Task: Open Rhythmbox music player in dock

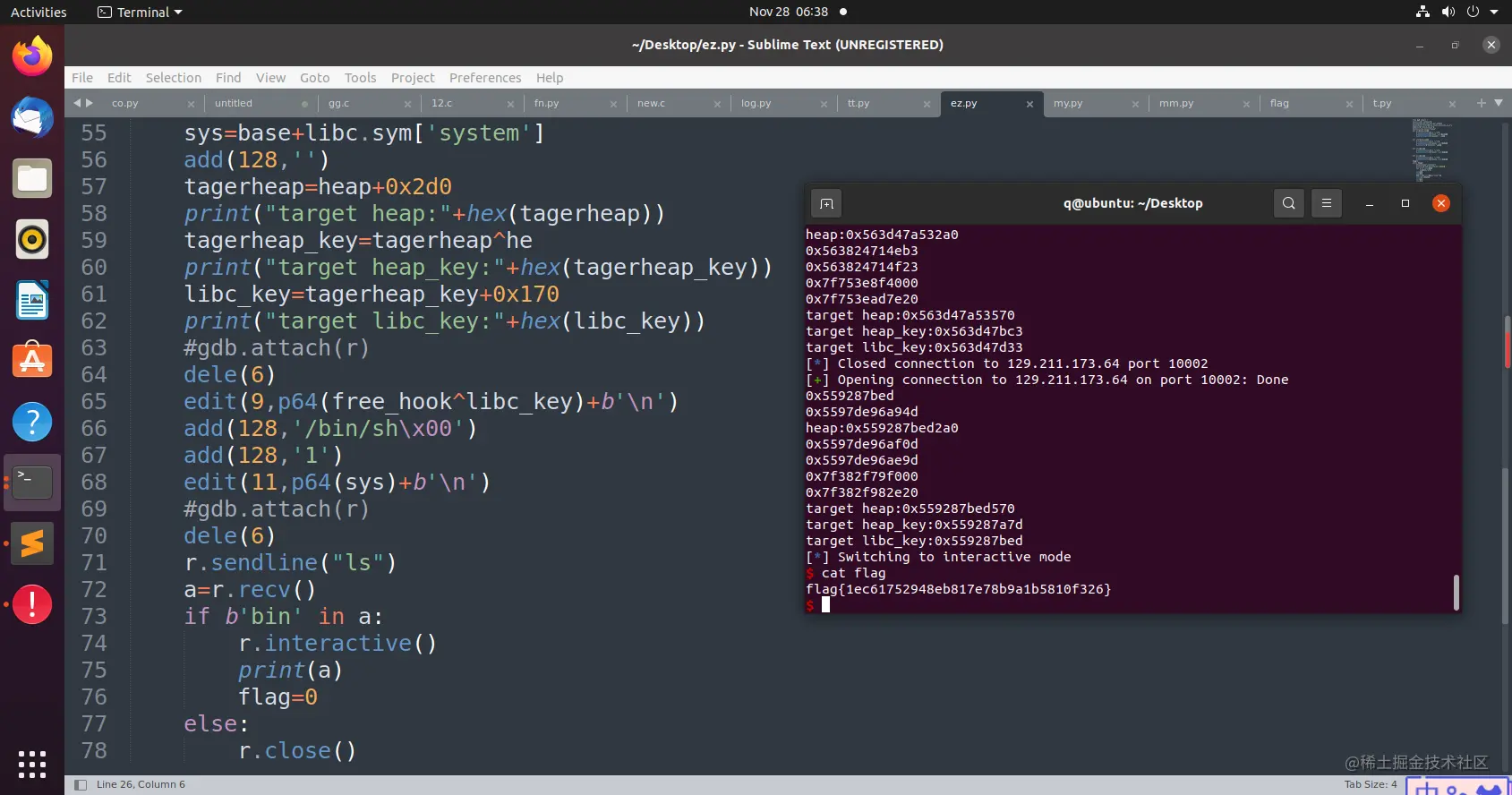Action: point(32,239)
